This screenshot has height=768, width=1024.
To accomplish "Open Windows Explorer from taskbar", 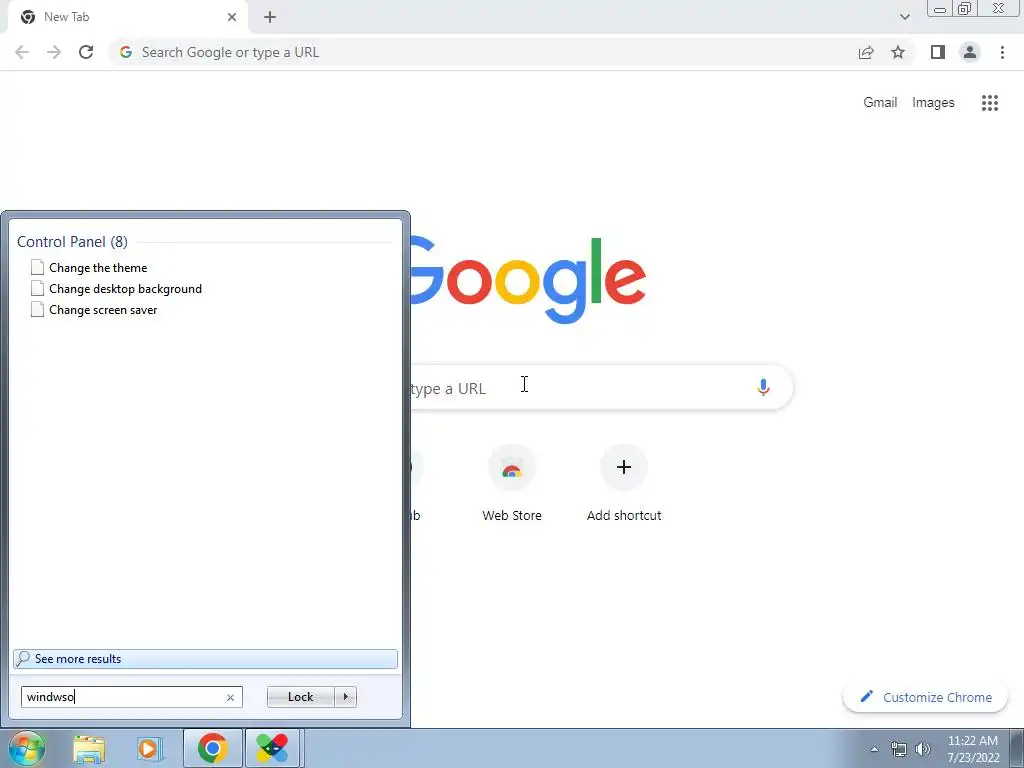I will (x=89, y=749).
